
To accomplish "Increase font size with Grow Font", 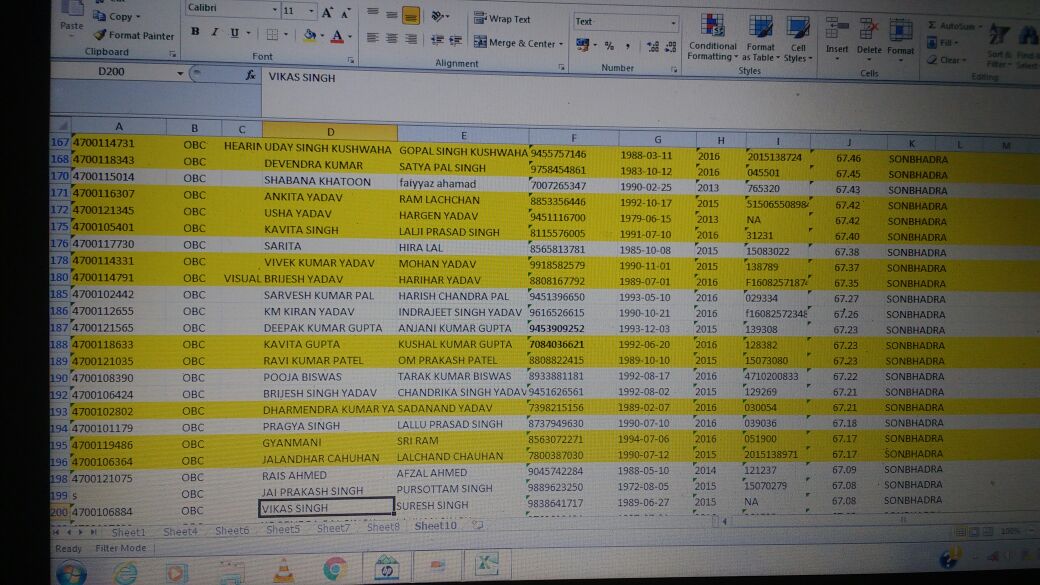I will pyautogui.click(x=327, y=12).
